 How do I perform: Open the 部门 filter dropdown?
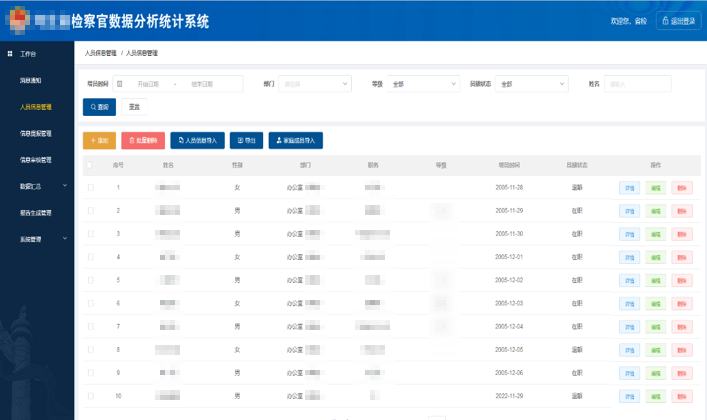tap(315, 84)
